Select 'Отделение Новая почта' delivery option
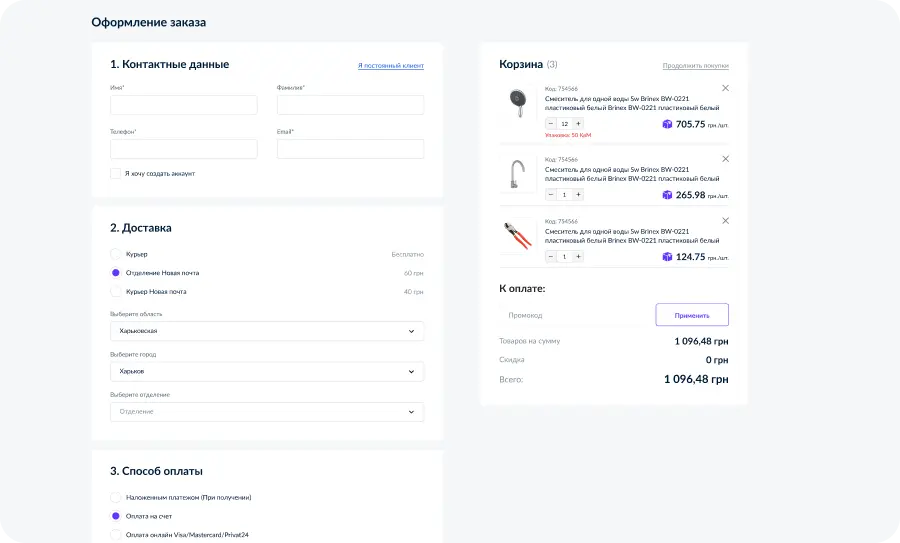 pos(115,273)
